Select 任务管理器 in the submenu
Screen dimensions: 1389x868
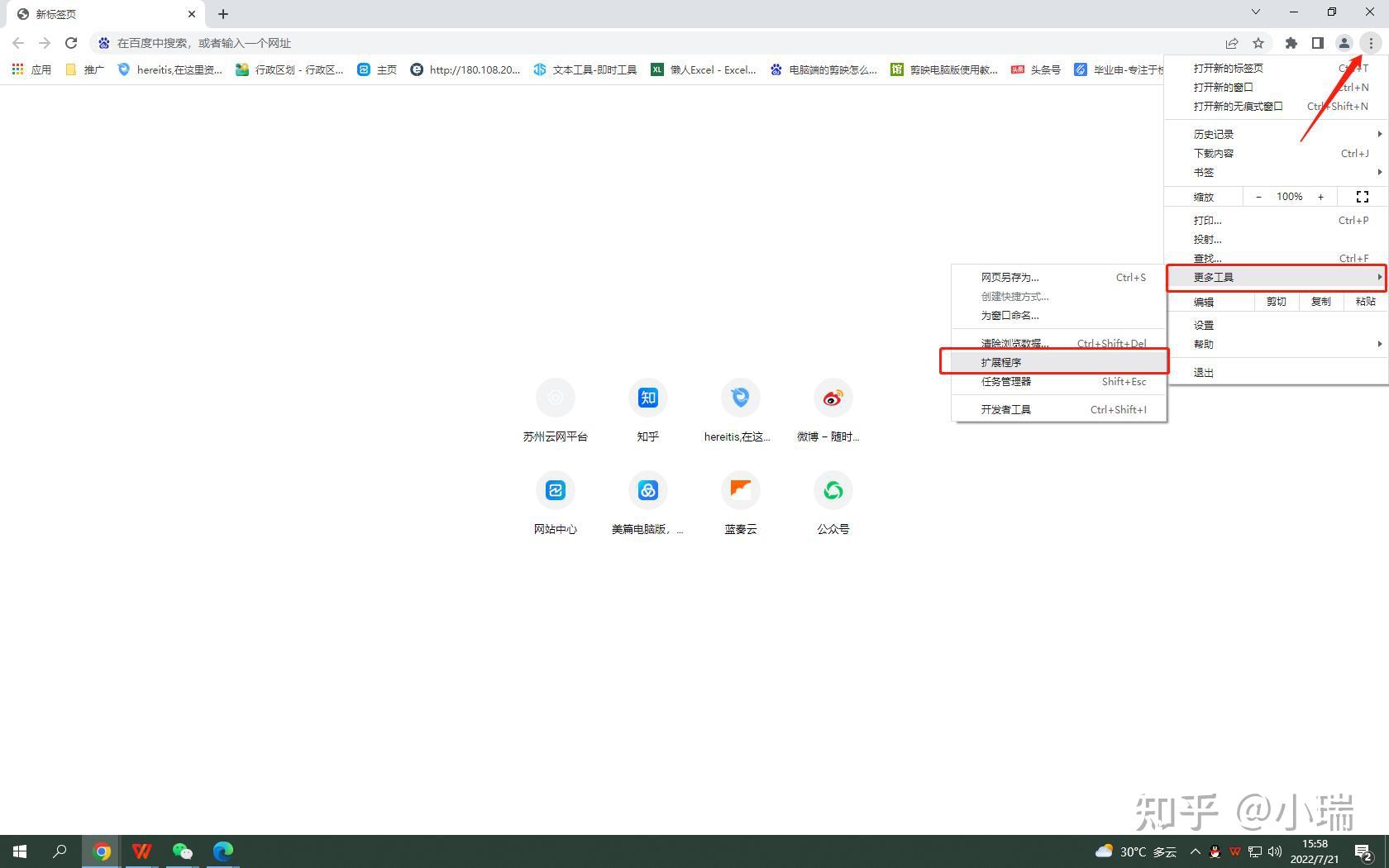click(x=1005, y=381)
